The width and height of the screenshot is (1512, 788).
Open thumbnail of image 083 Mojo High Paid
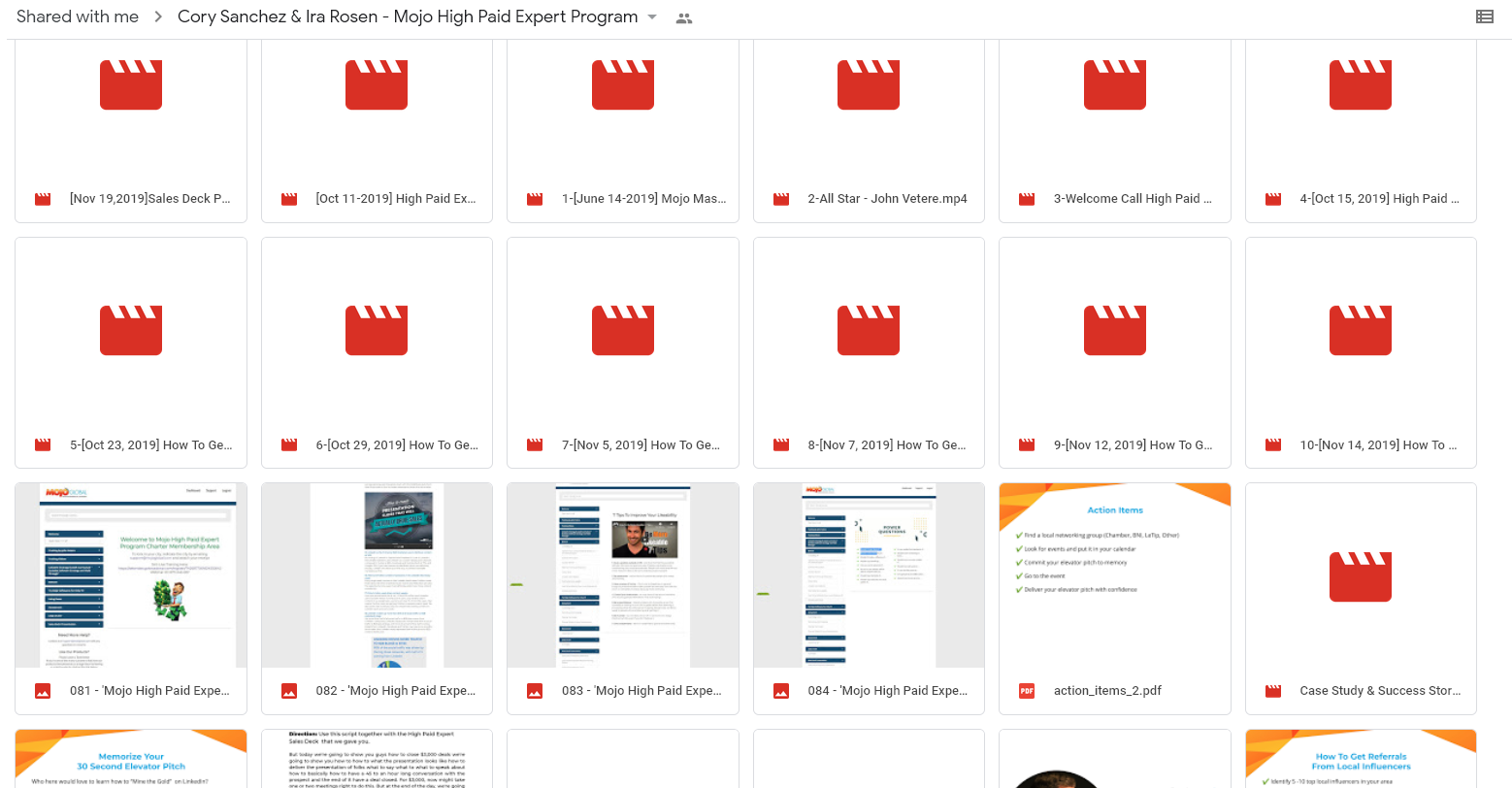[x=623, y=575]
